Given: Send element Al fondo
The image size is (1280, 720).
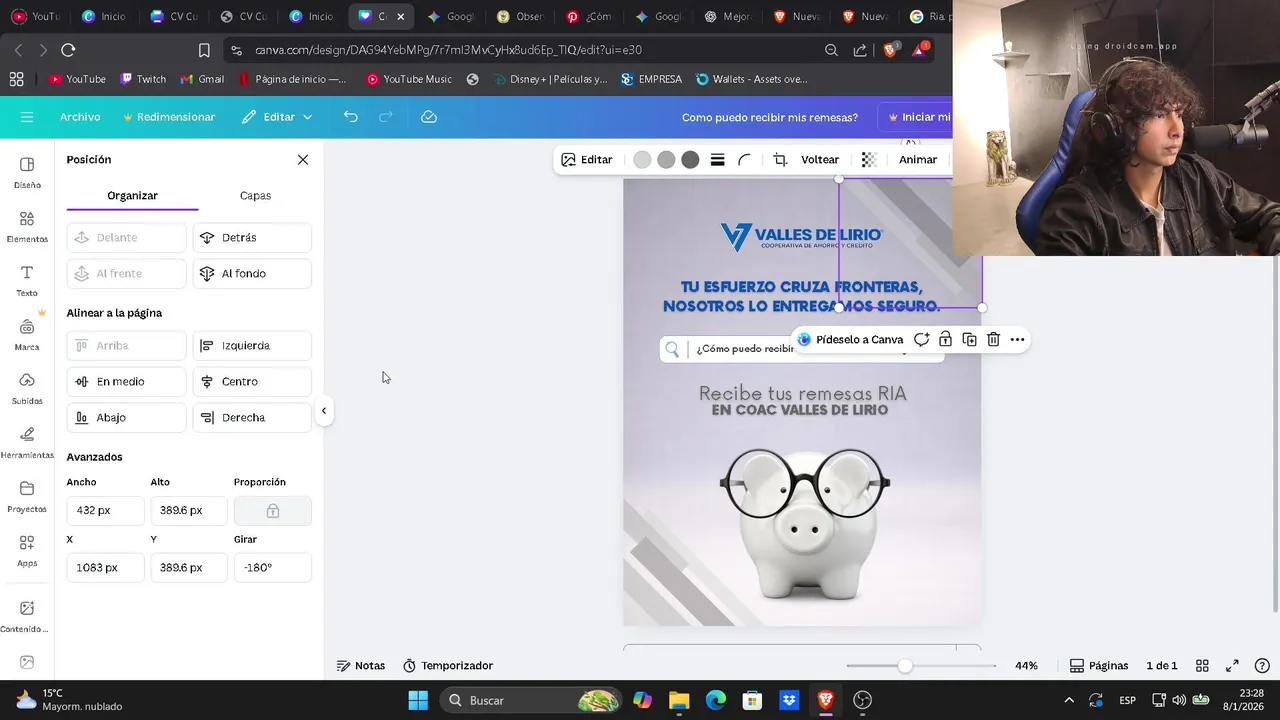Looking at the screenshot, I should click(x=252, y=274).
